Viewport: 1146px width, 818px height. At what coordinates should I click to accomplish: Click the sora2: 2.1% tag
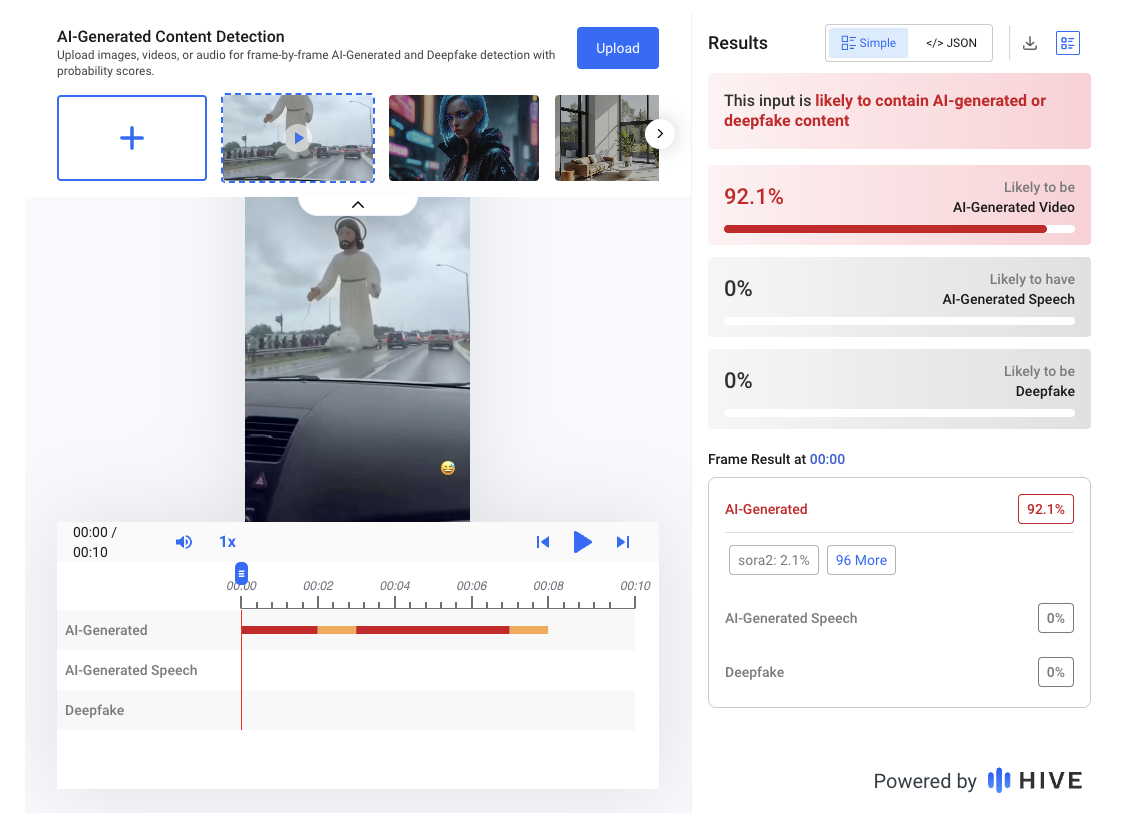(774, 560)
